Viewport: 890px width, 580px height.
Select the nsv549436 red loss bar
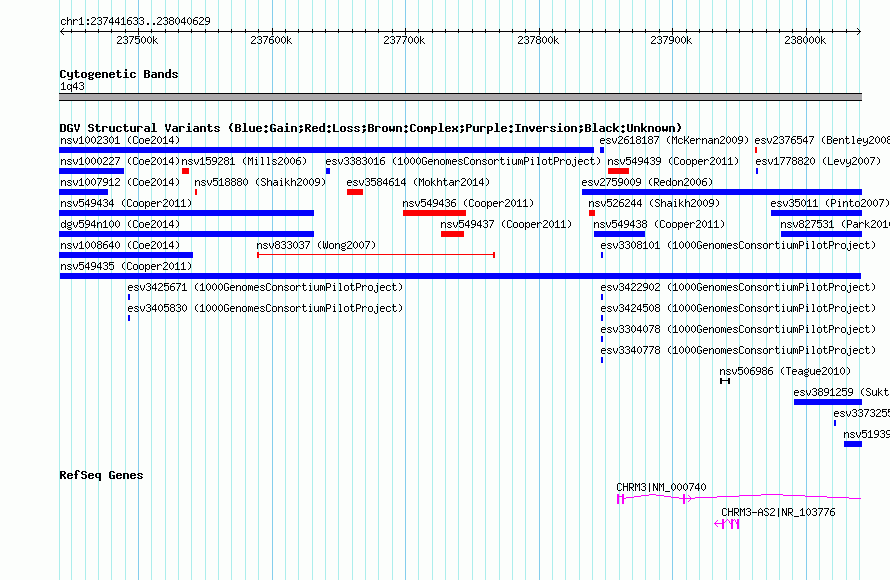(434, 213)
